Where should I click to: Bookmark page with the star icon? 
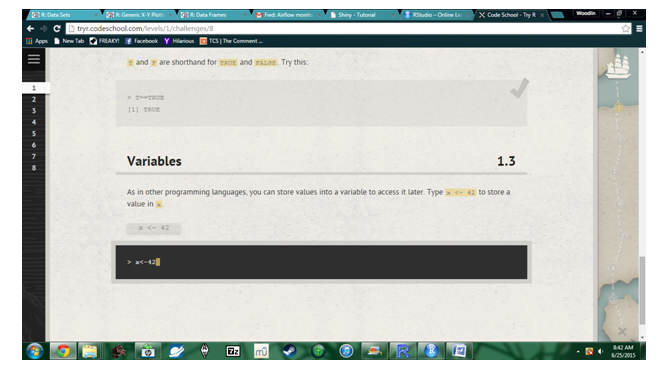(x=626, y=29)
